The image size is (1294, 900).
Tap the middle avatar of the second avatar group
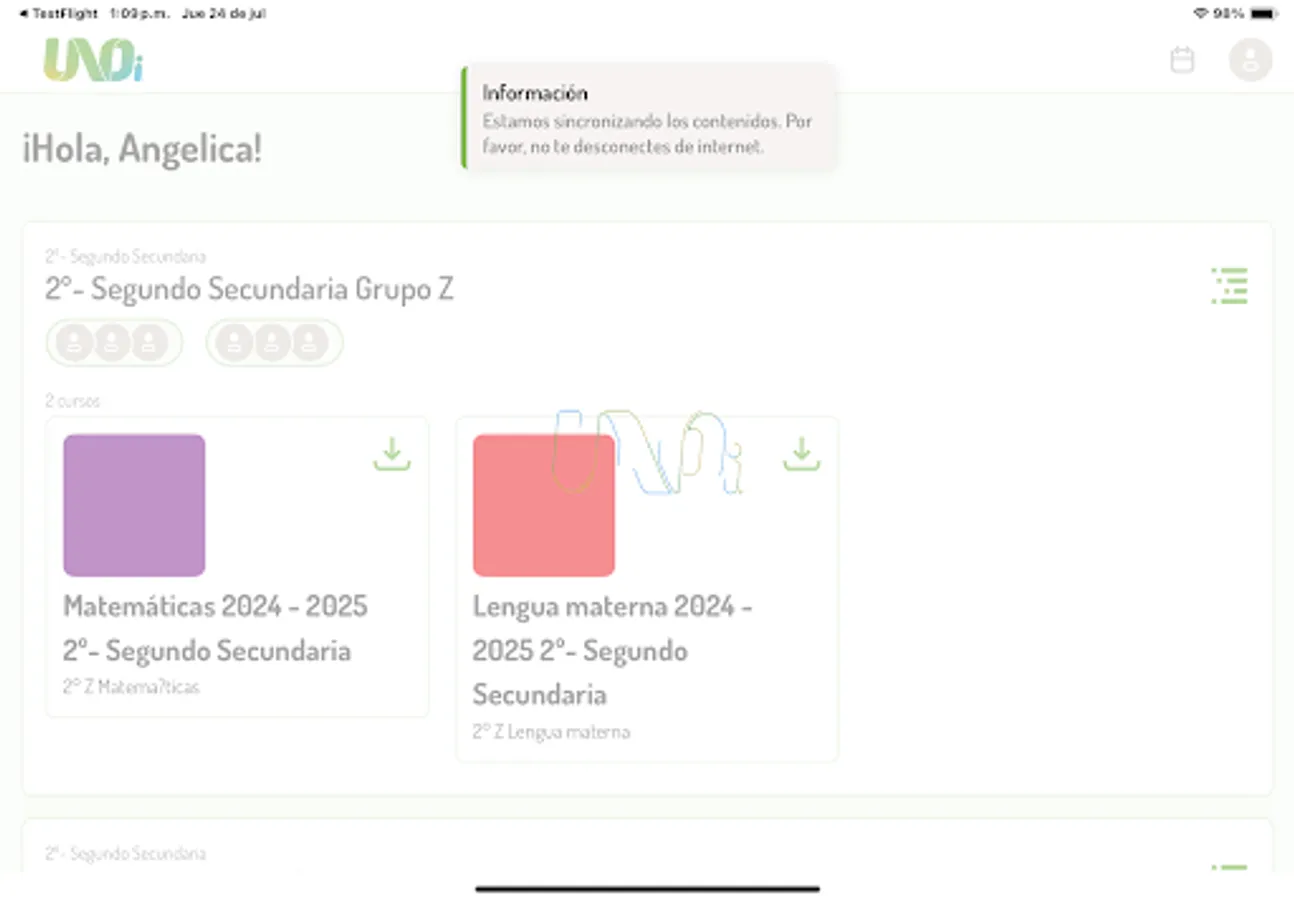(274, 342)
